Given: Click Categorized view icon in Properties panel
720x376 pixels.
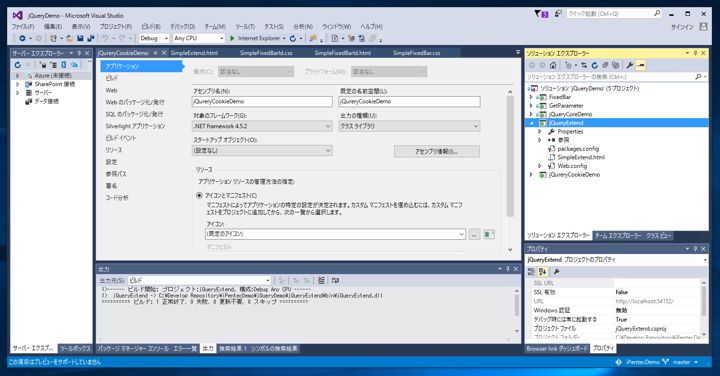Looking at the screenshot, I should [x=532, y=272].
